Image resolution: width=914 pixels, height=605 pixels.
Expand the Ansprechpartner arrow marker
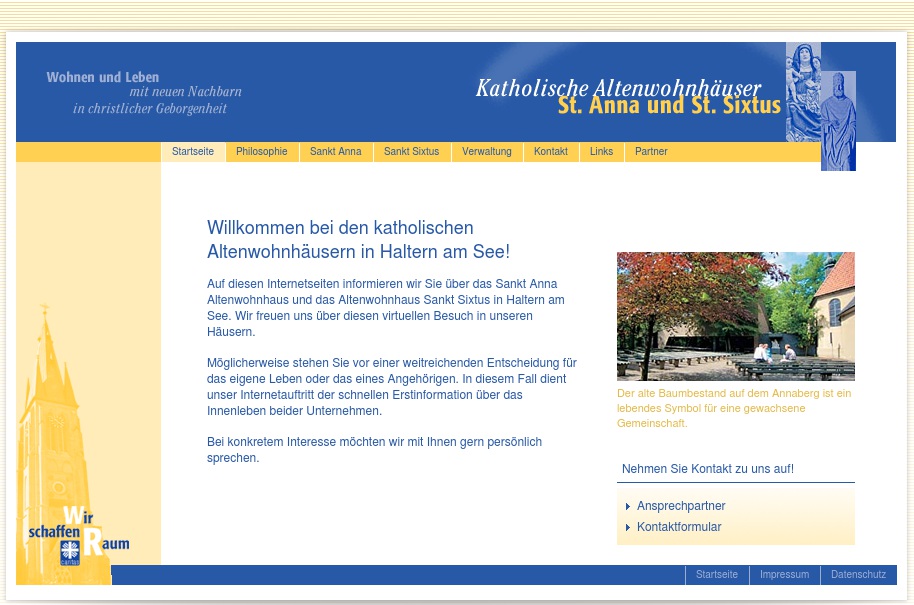point(628,506)
